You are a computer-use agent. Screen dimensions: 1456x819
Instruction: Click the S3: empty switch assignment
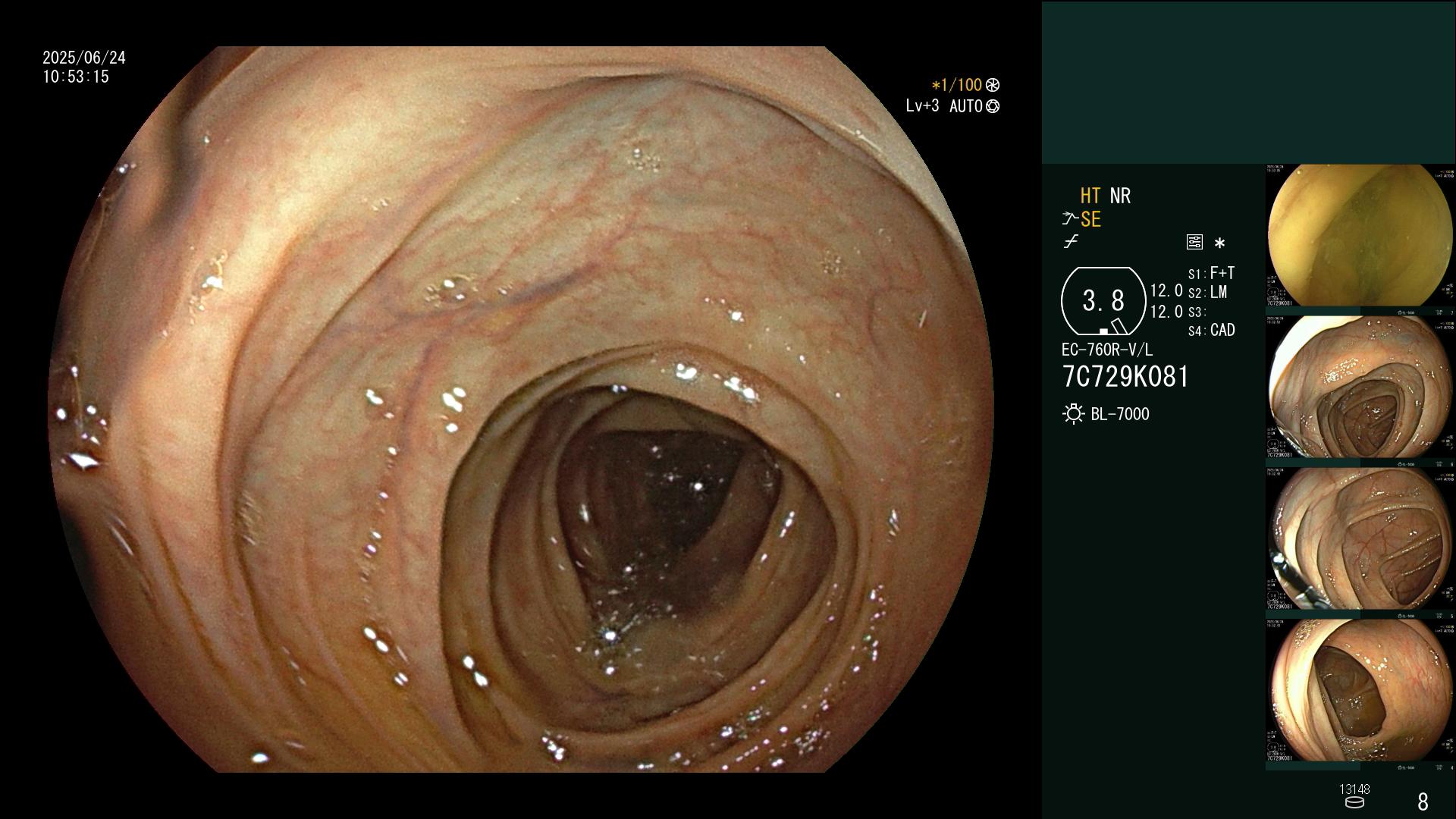1197,312
